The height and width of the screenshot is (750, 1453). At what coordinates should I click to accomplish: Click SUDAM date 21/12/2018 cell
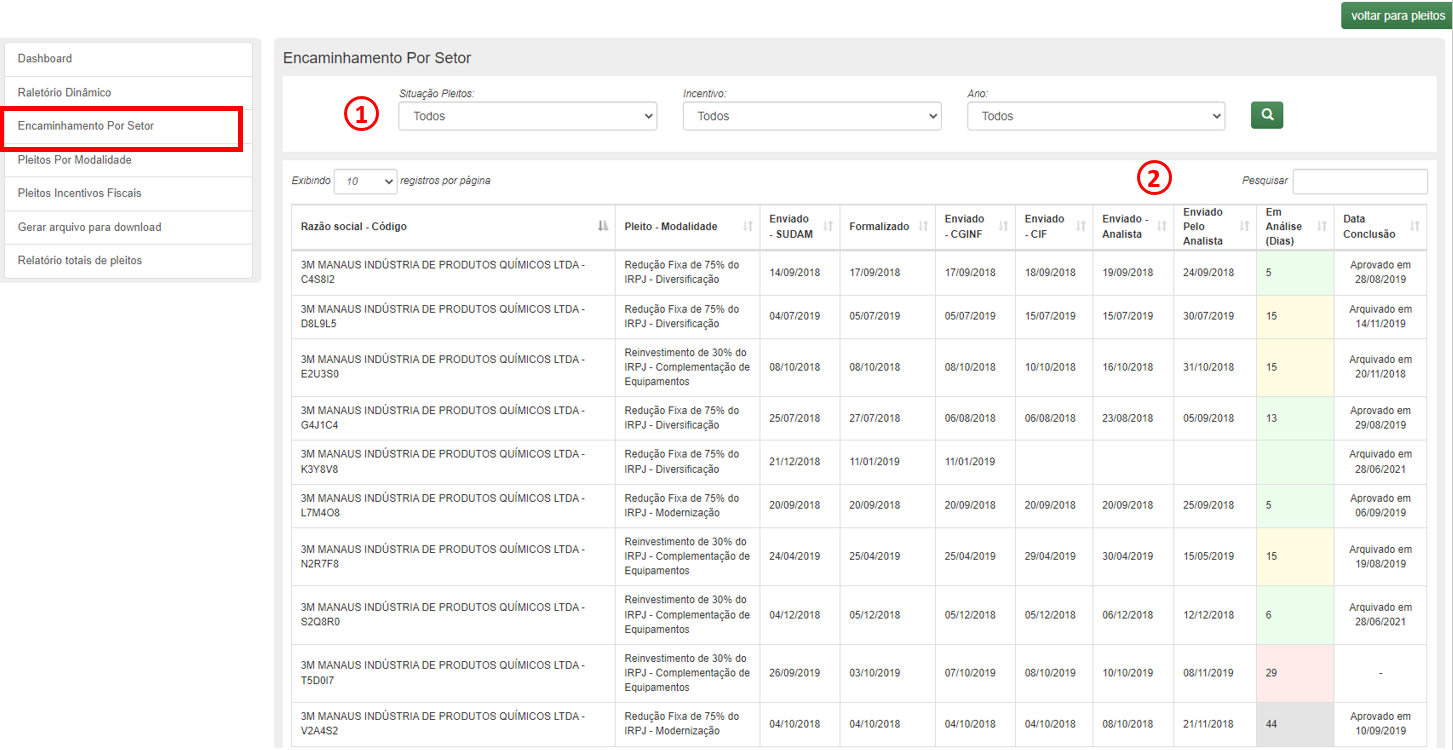[800, 462]
